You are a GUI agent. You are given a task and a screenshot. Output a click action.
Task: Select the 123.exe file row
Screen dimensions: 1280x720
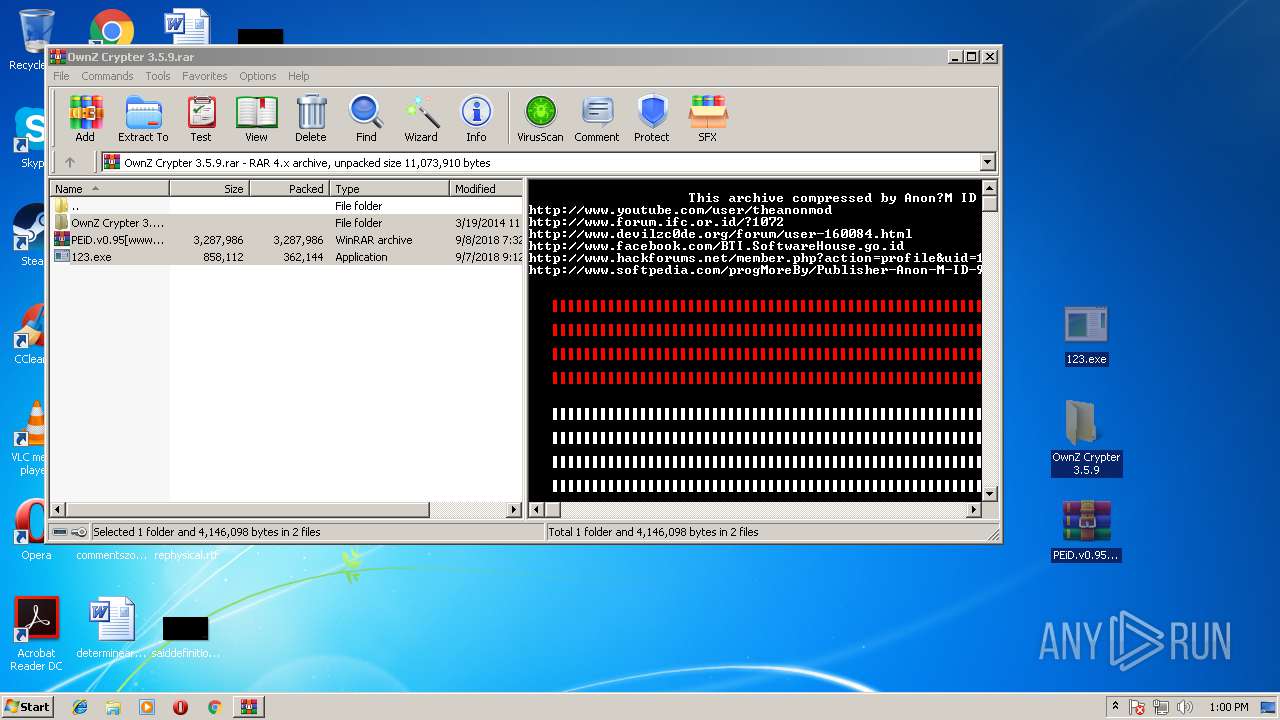(x=286, y=257)
